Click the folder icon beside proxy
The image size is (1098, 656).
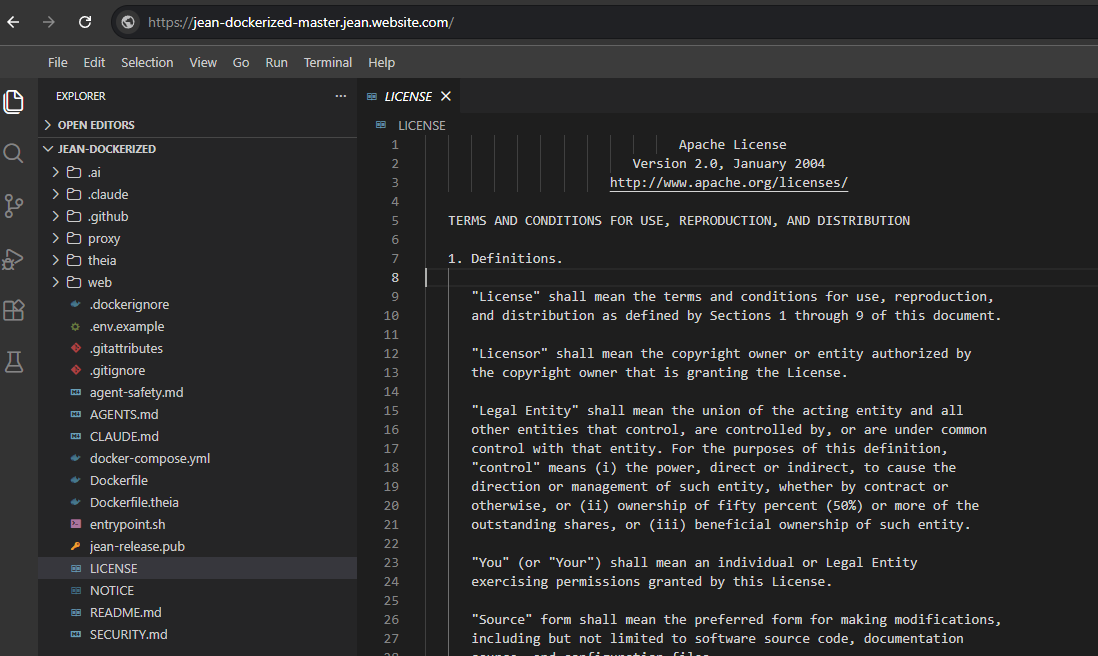74,238
